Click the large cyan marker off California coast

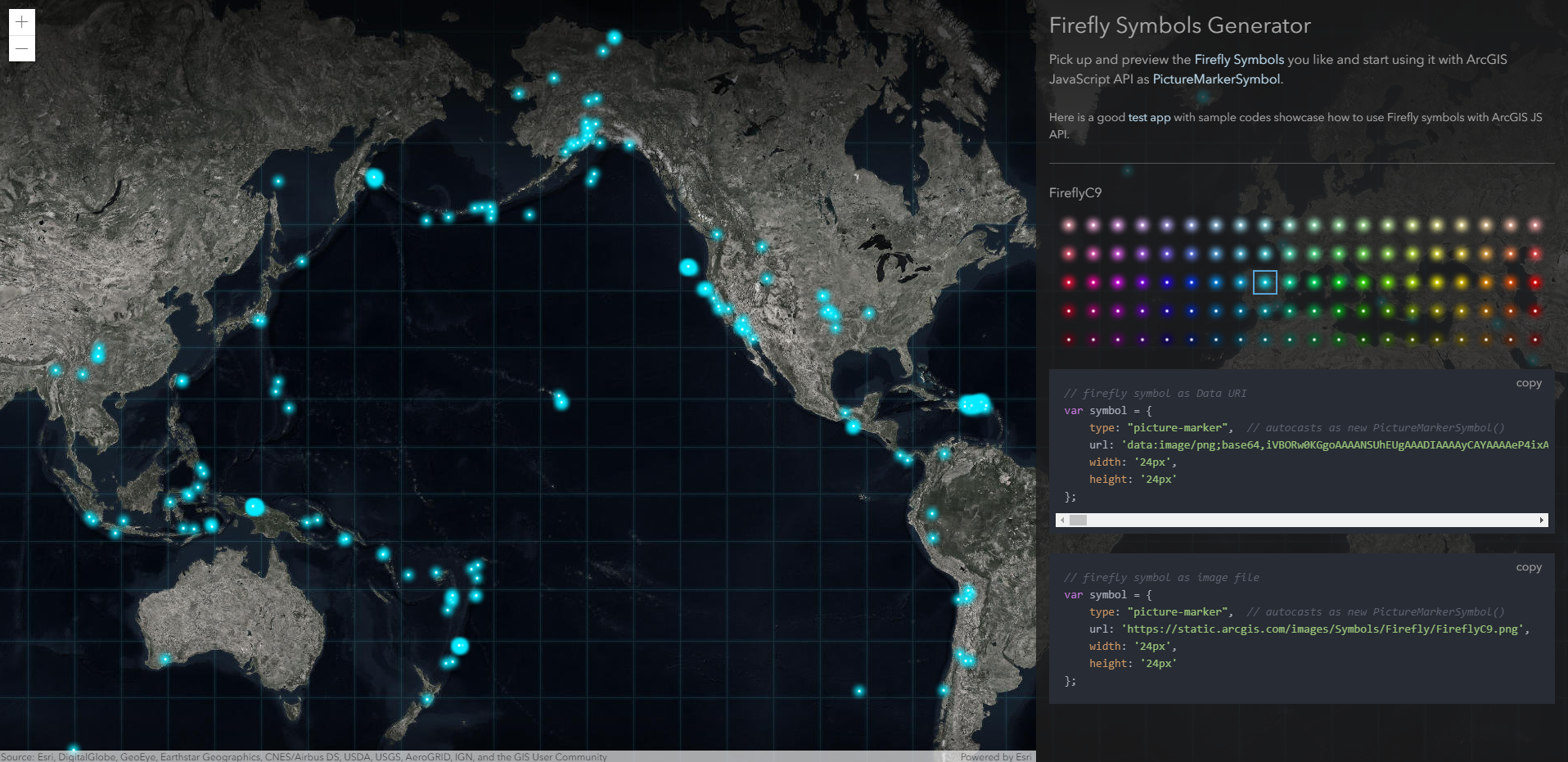(x=688, y=267)
